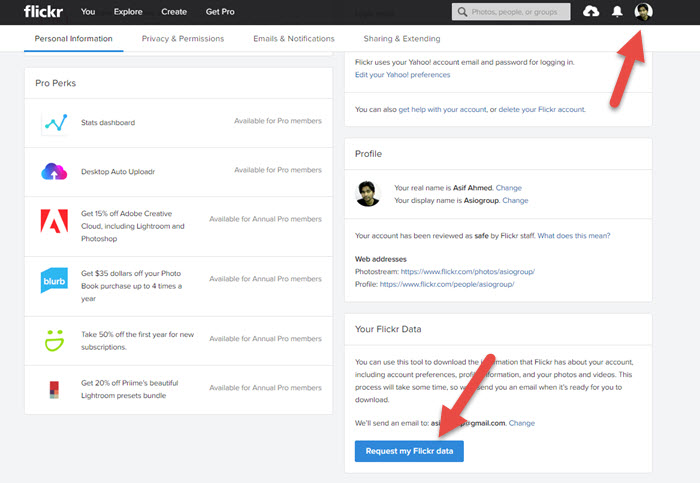Screen dimensions: 700x483
Task: Change your display name link
Action: click(x=515, y=200)
